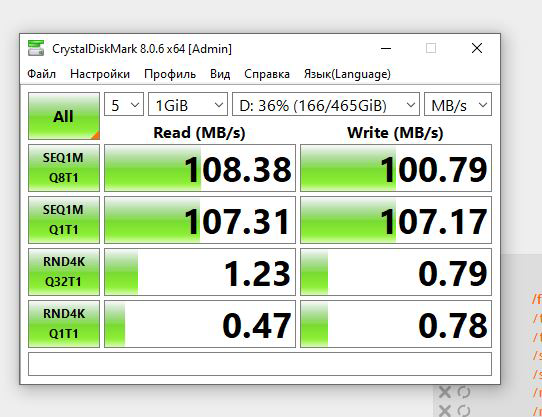The image size is (542, 417).
Task: Open the Настройки menu
Action: pyautogui.click(x=100, y=74)
